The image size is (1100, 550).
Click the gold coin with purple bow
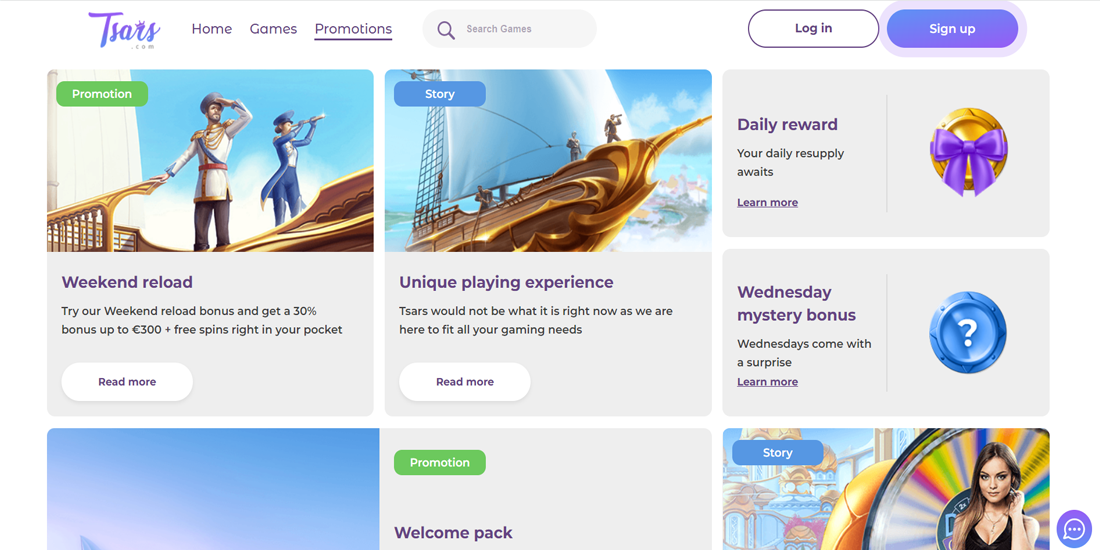(x=967, y=153)
